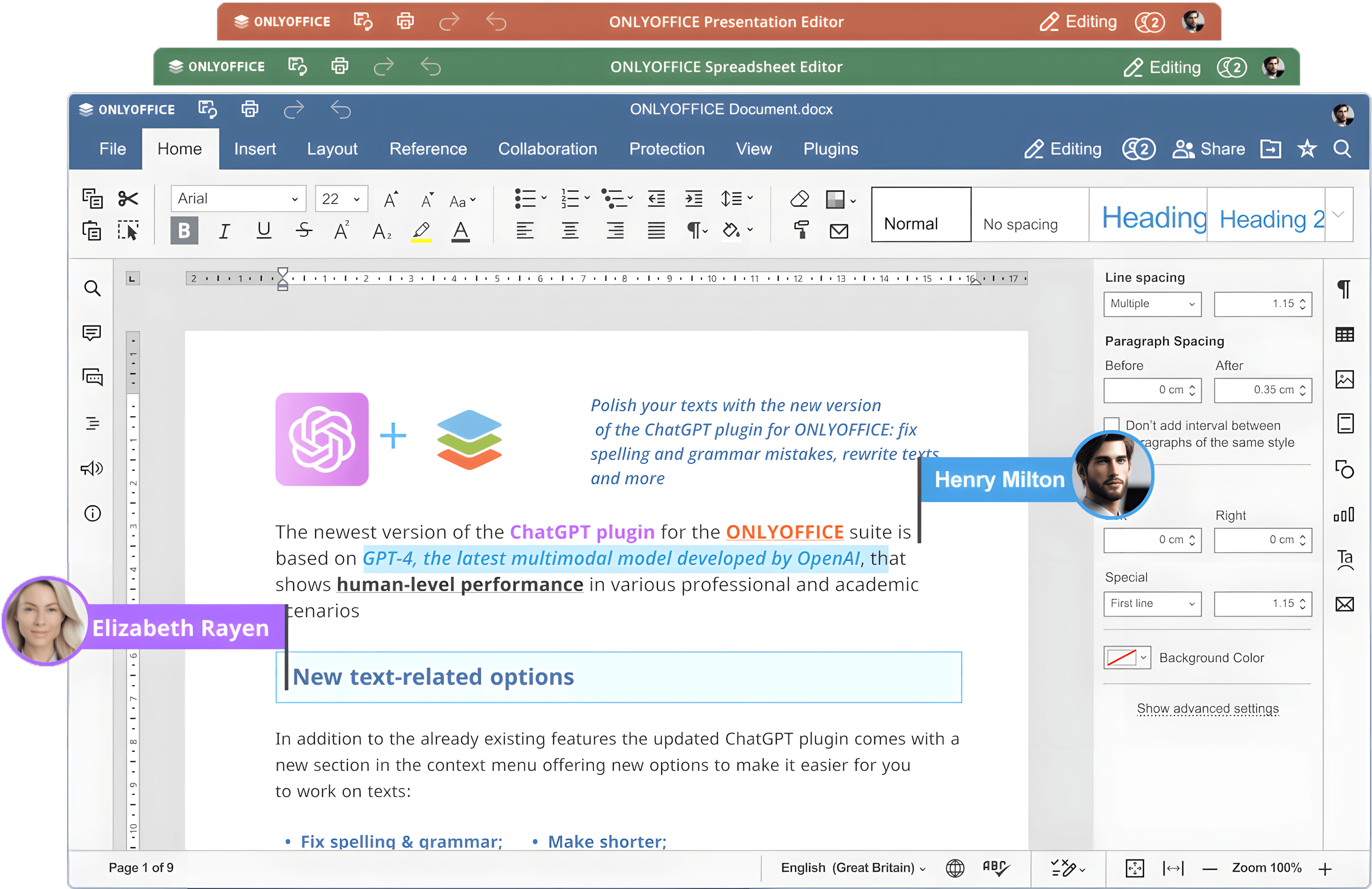
Task: Click the spell checking ABC icon
Action: pyautogui.click(x=995, y=867)
